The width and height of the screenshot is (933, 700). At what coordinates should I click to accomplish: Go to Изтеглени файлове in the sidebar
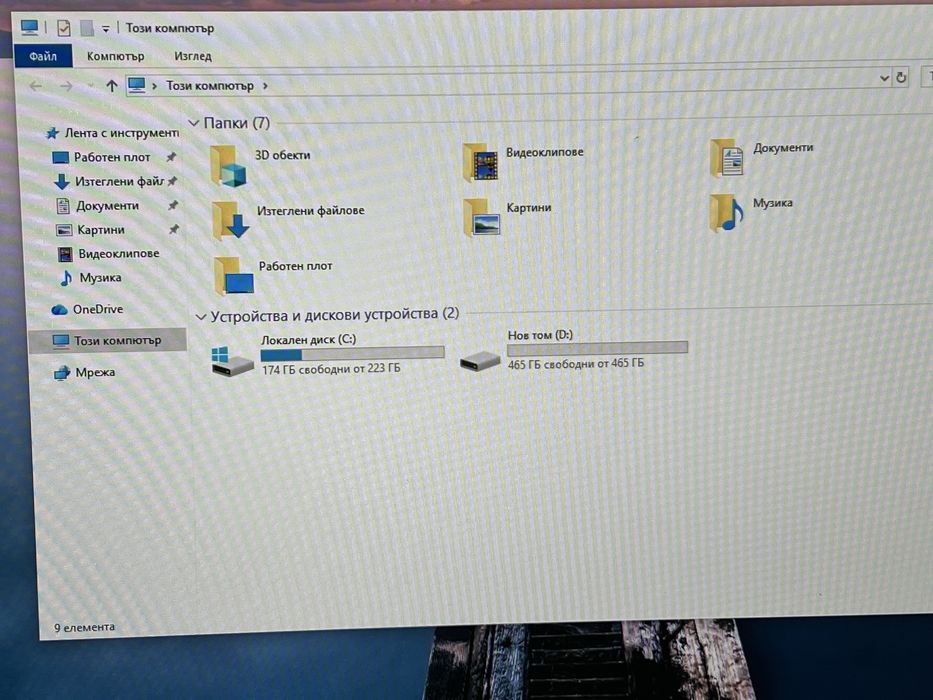pyautogui.click(x=109, y=181)
